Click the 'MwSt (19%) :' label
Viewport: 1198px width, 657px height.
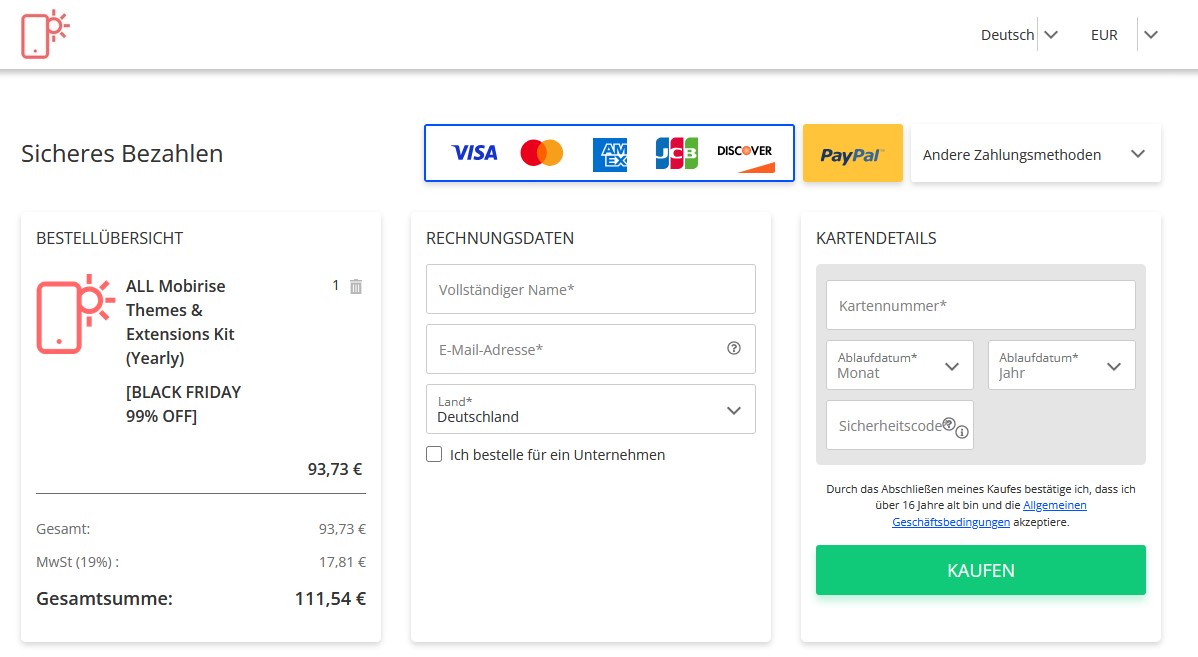77,562
